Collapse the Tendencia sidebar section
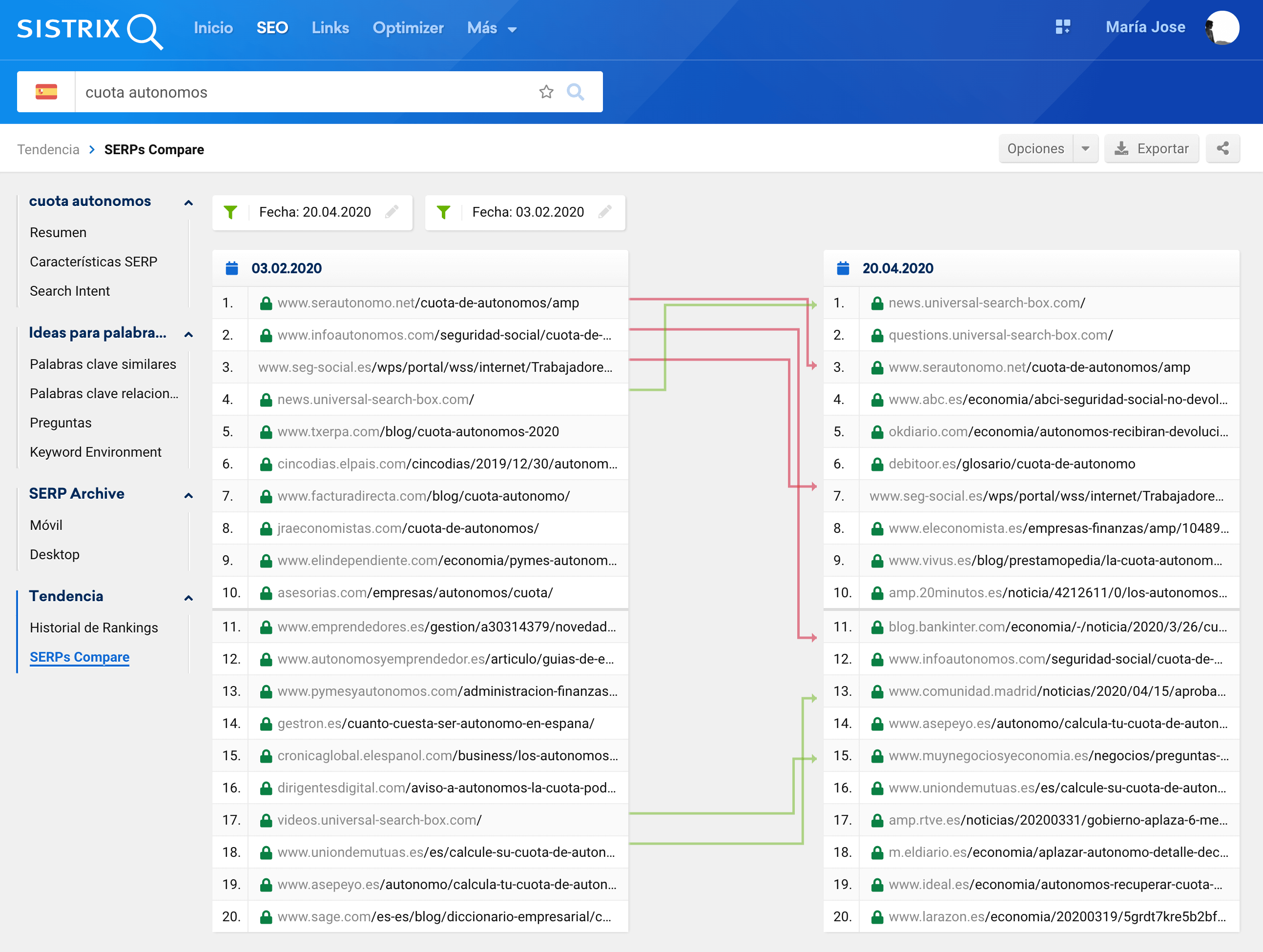Viewport: 1263px width, 952px height. click(188, 598)
